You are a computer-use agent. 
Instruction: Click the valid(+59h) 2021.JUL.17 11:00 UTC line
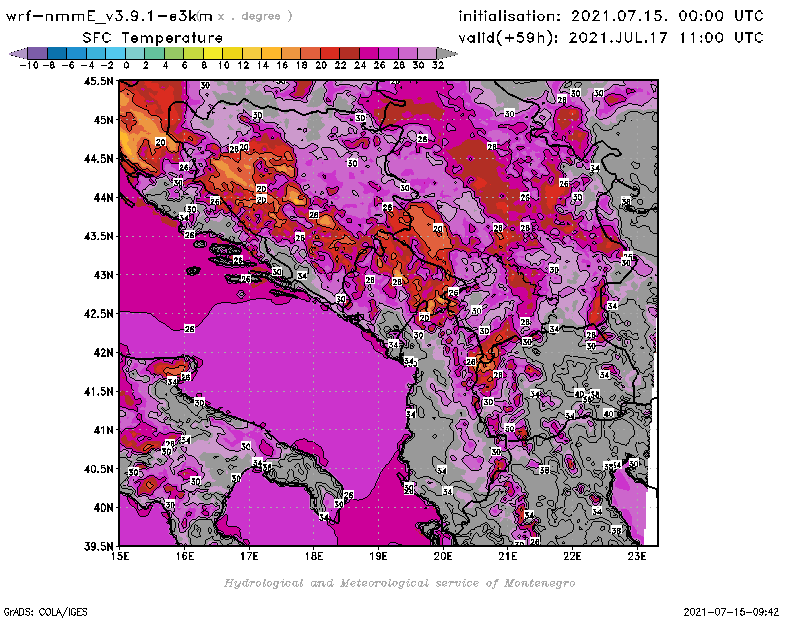611,37
